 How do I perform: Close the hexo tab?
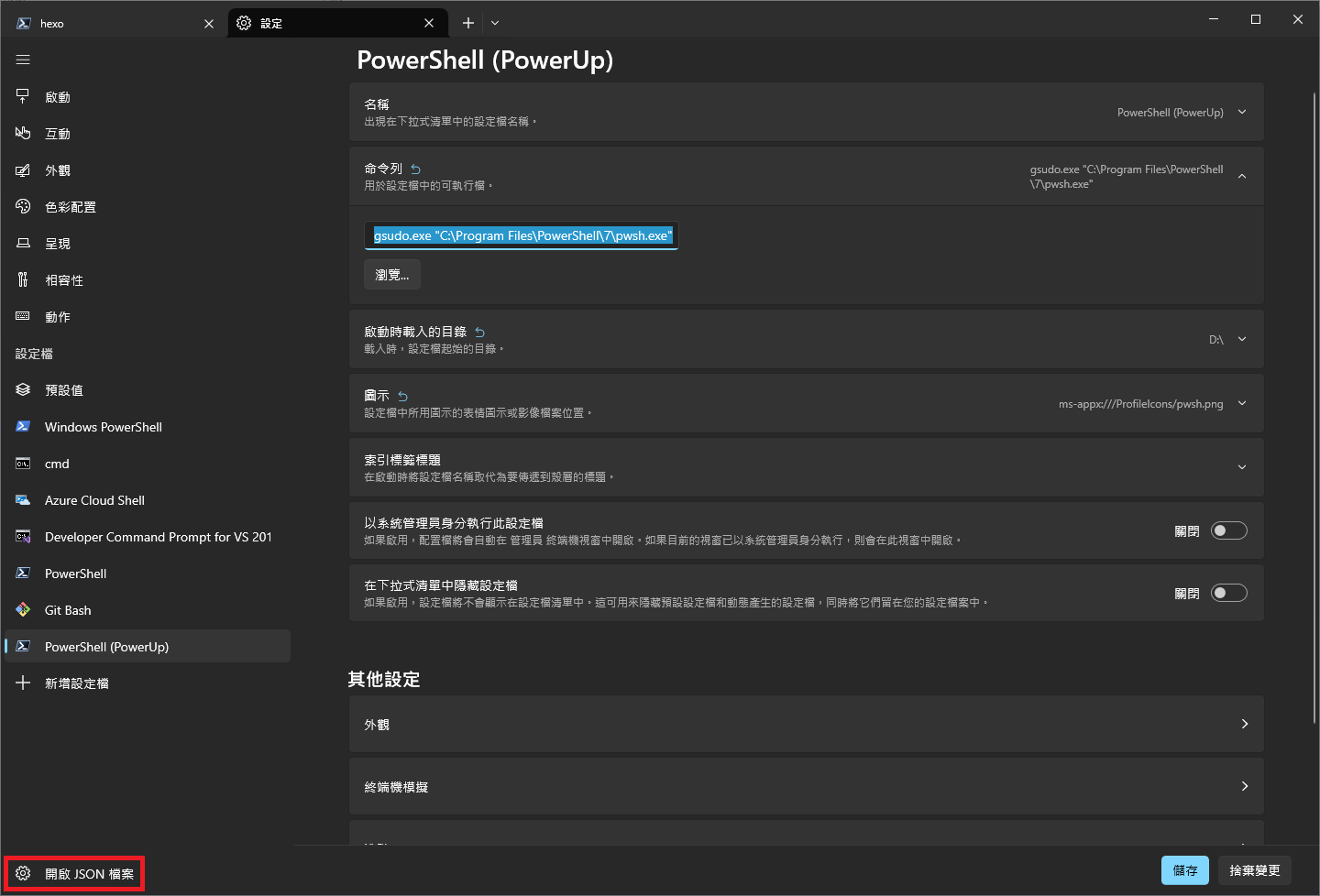point(209,24)
